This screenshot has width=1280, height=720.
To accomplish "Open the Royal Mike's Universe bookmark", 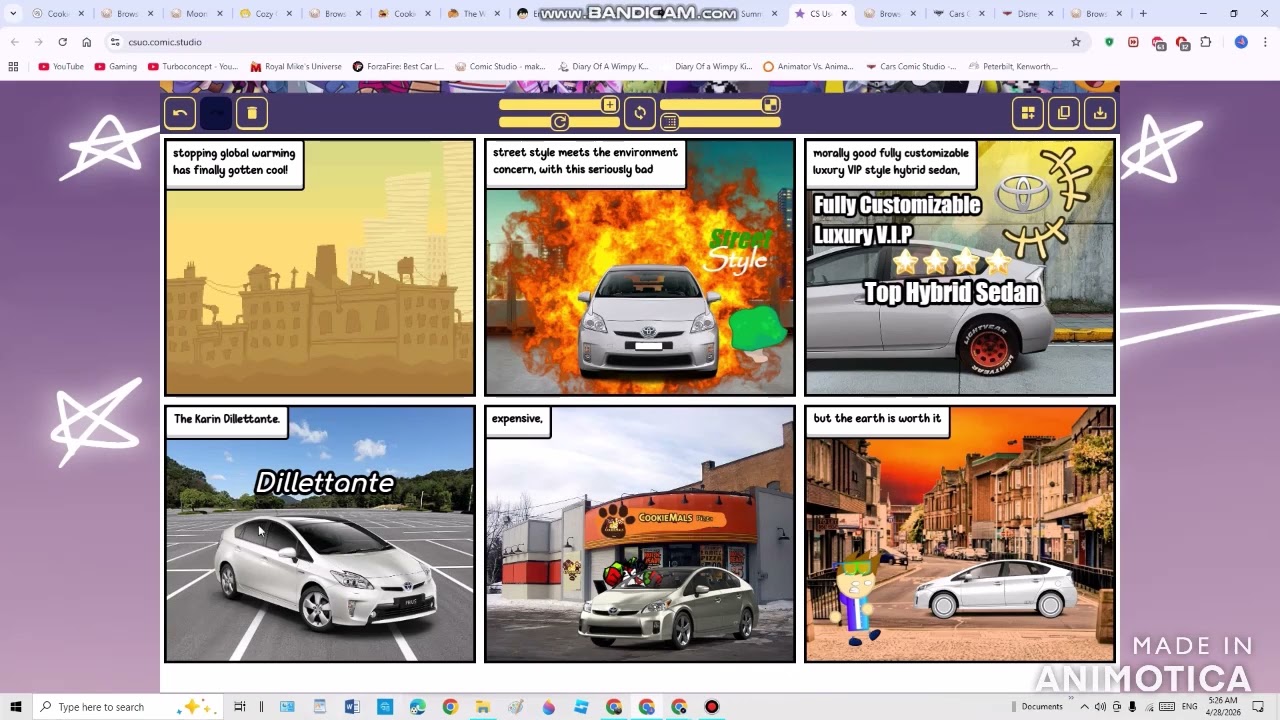I will tap(296, 67).
